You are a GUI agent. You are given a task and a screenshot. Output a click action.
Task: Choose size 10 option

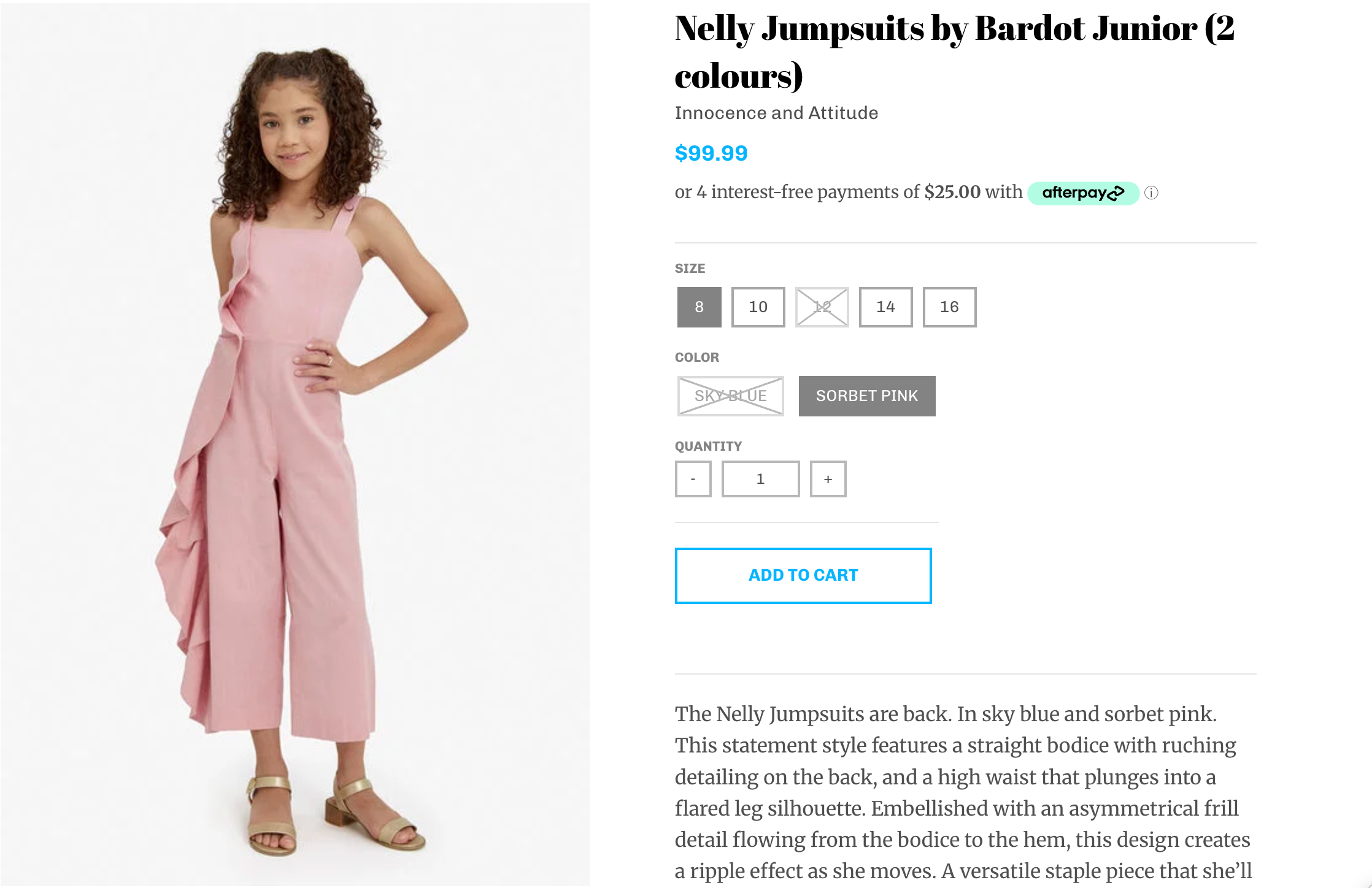[x=758, y=307]
